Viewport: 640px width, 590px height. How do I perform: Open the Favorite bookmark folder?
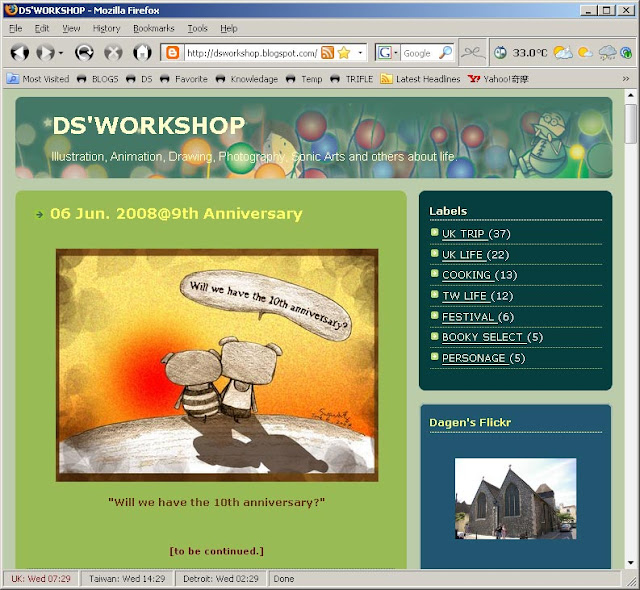click(184, 79)
